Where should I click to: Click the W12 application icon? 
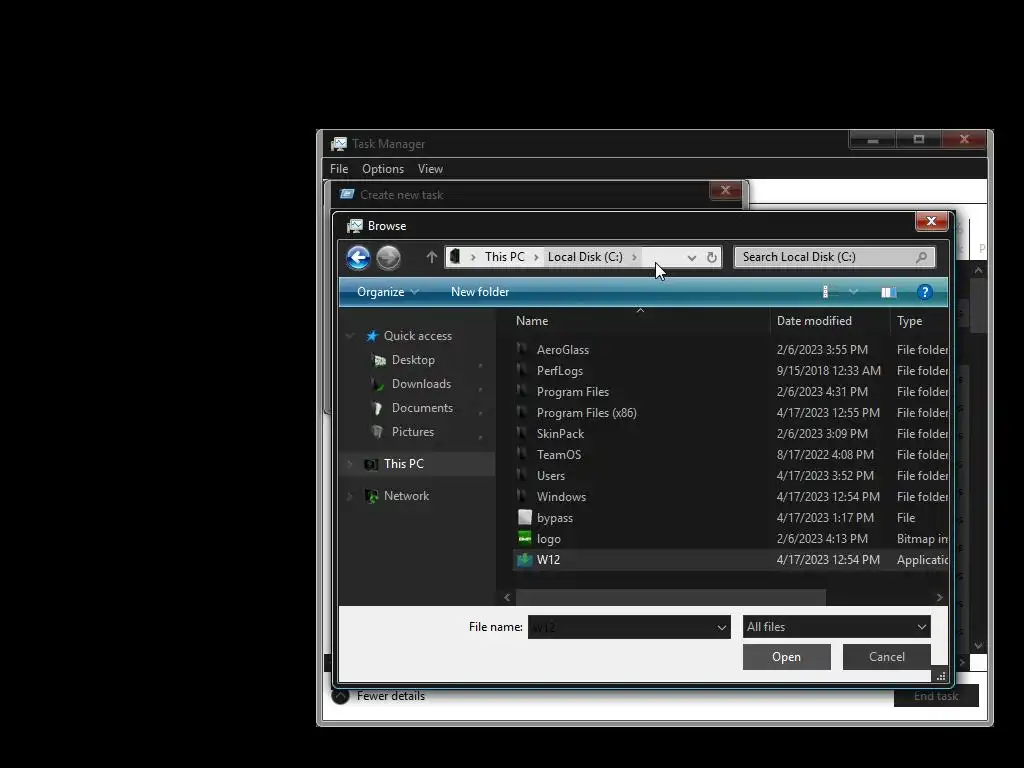[524, 560]
